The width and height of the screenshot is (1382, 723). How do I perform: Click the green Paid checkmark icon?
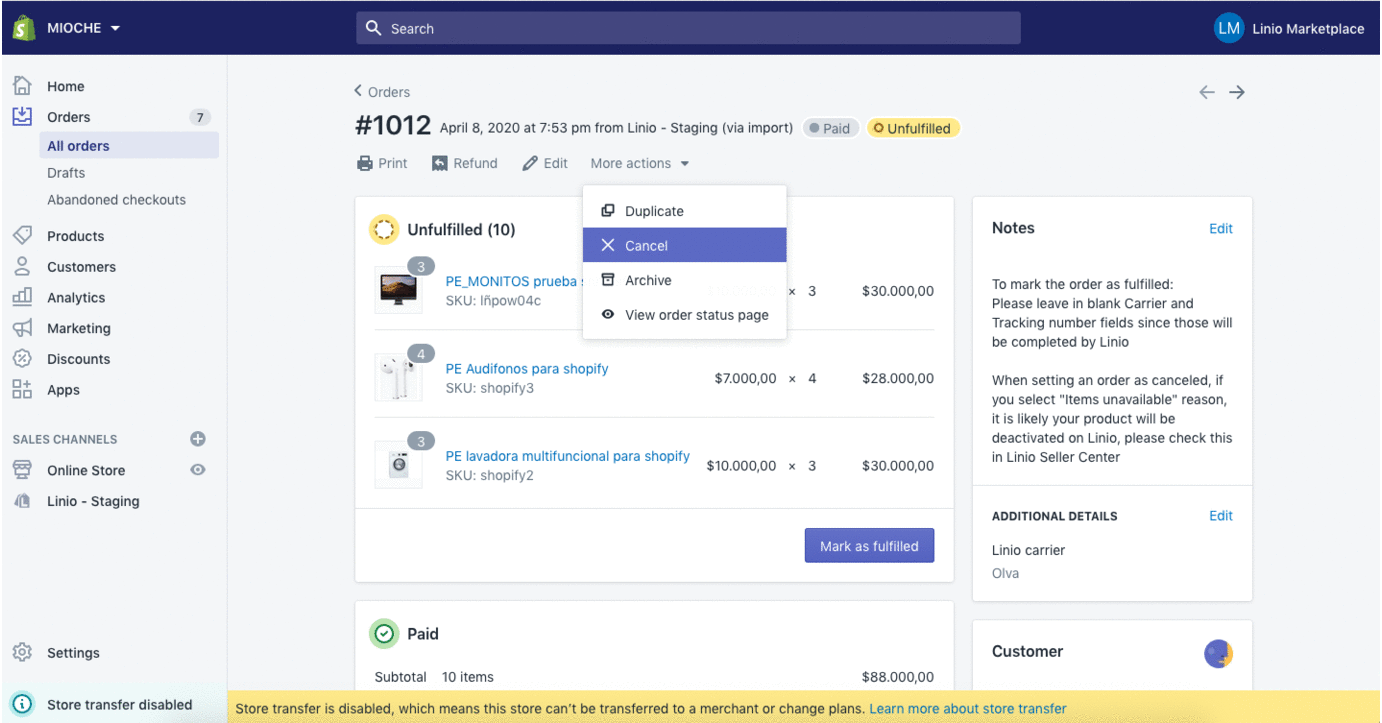[384, 633]
